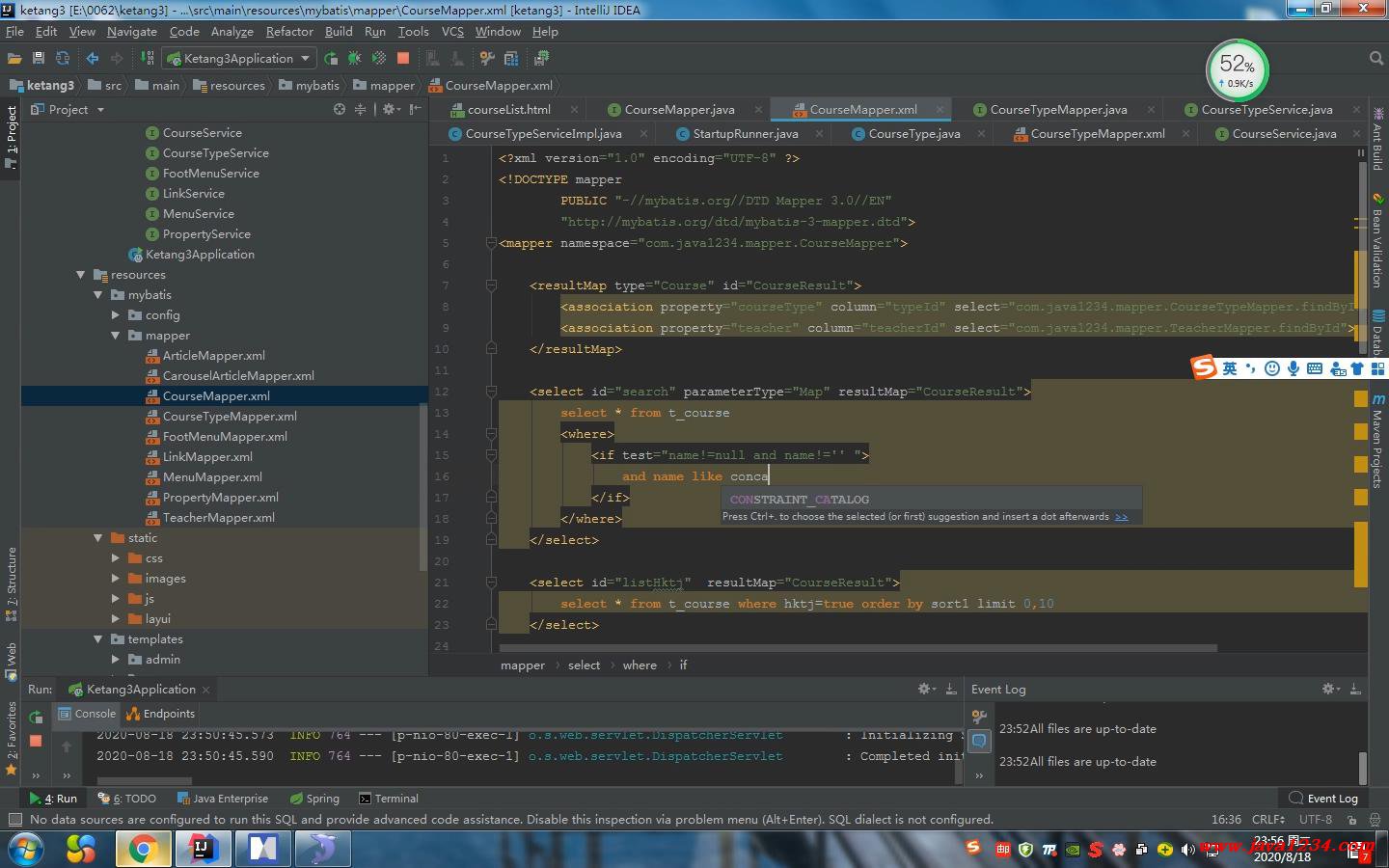This screenshot has height=868, width=1389.
Task: Run with coverage from the toolbar
Action: pos(378,58)
